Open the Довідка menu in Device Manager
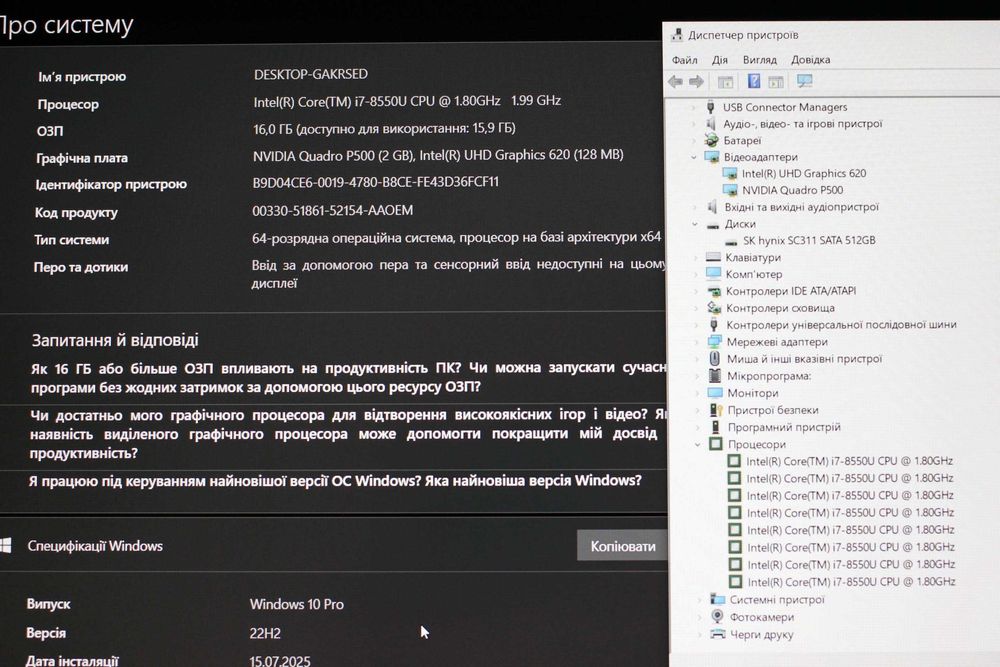This screenshot has height=667, width=1000. click(811, 60)
